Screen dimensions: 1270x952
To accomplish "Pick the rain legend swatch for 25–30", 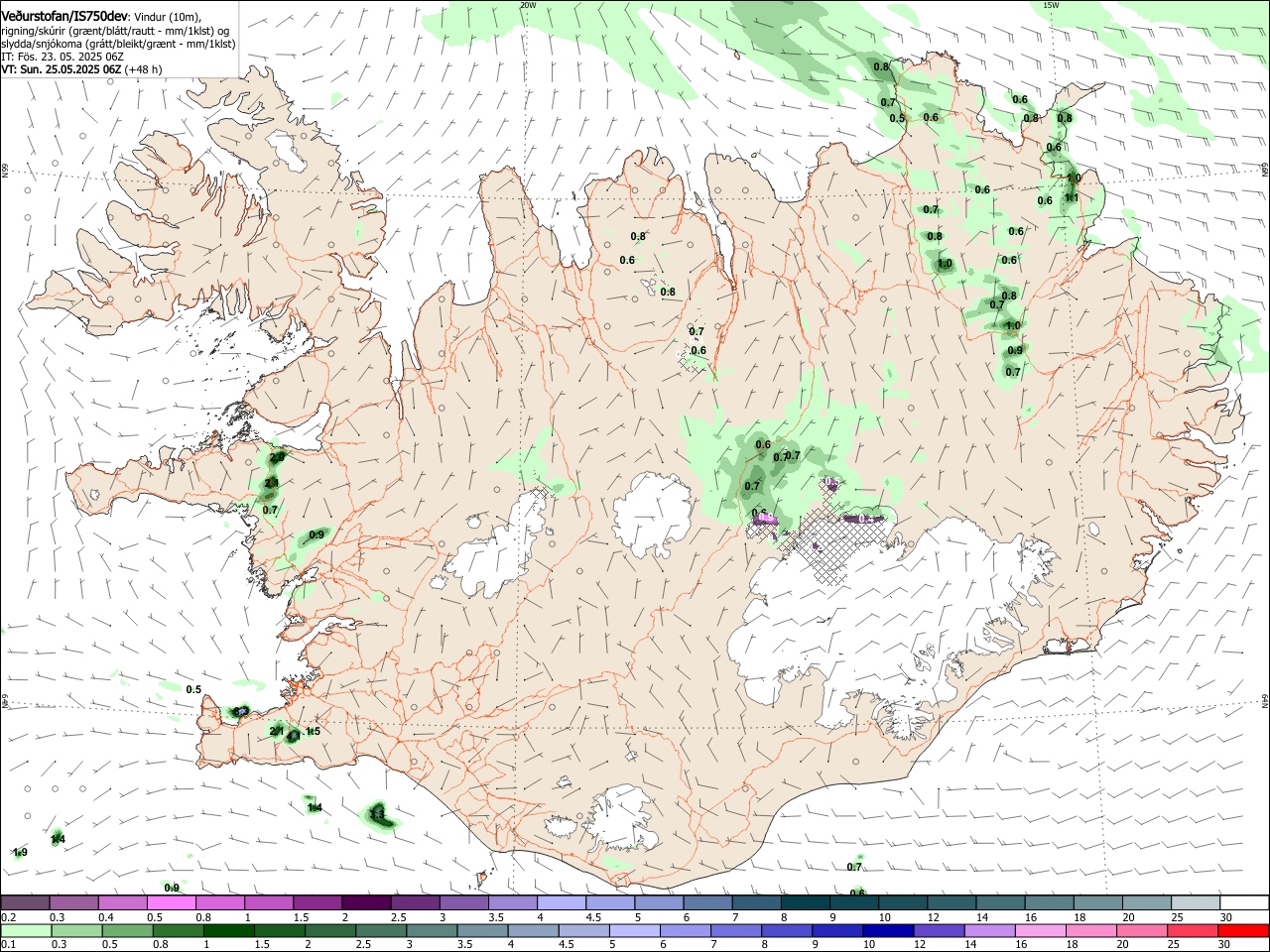I will pyautogui.click(x=1194, y=931).
